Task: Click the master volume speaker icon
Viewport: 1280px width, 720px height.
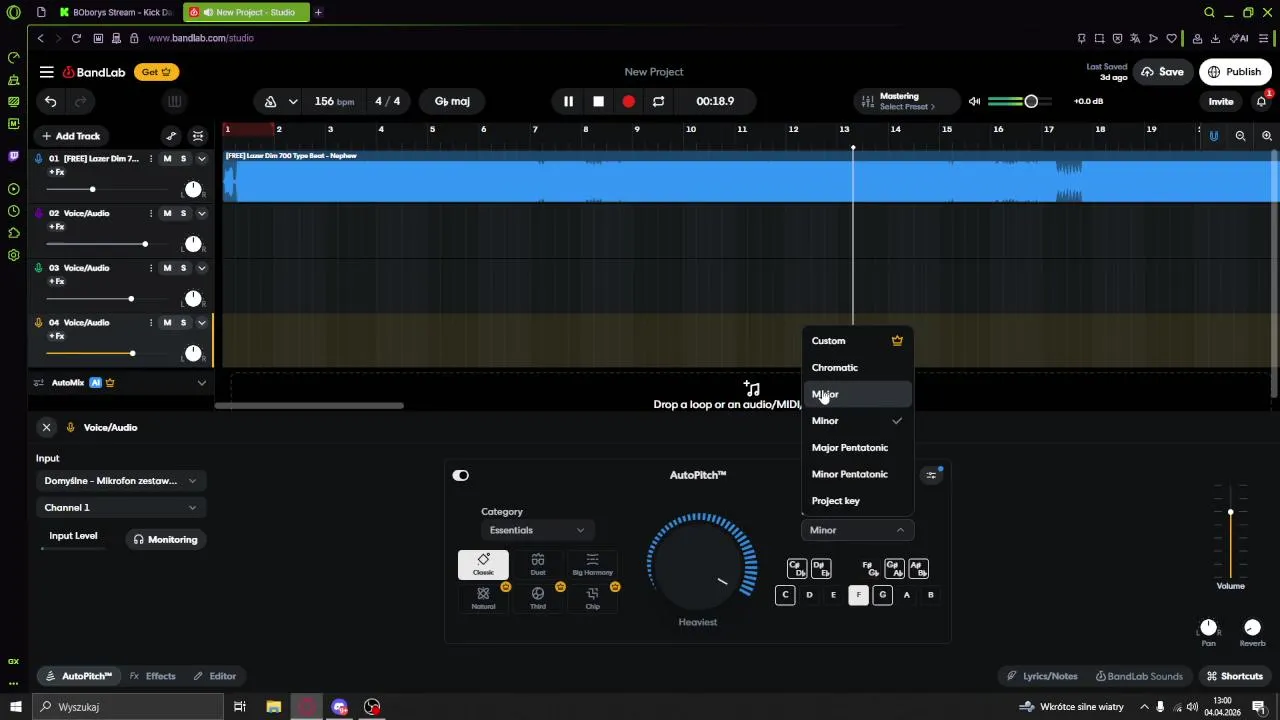Action: click(974, 101)
